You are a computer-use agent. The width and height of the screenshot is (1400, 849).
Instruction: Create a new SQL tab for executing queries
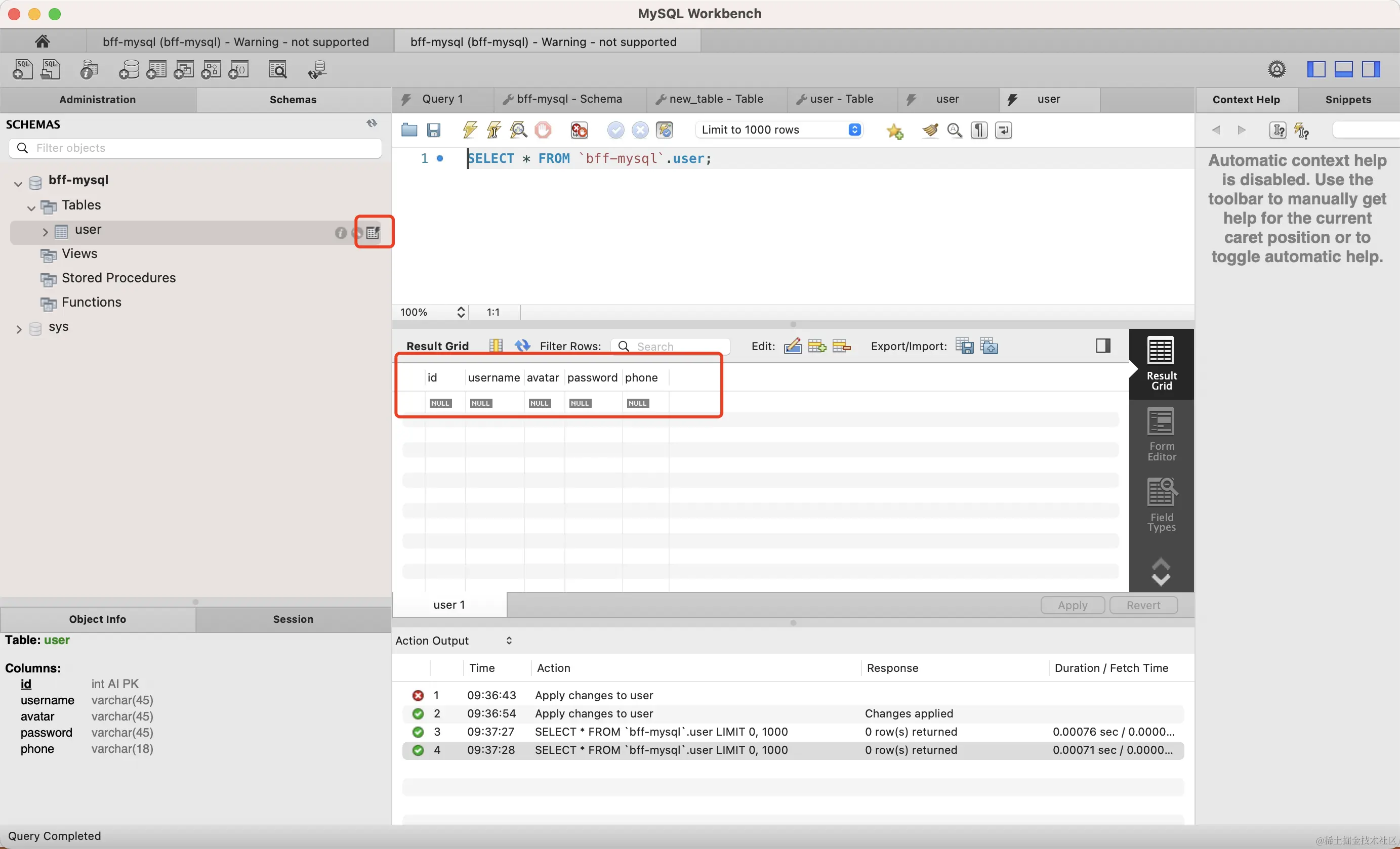22,69
